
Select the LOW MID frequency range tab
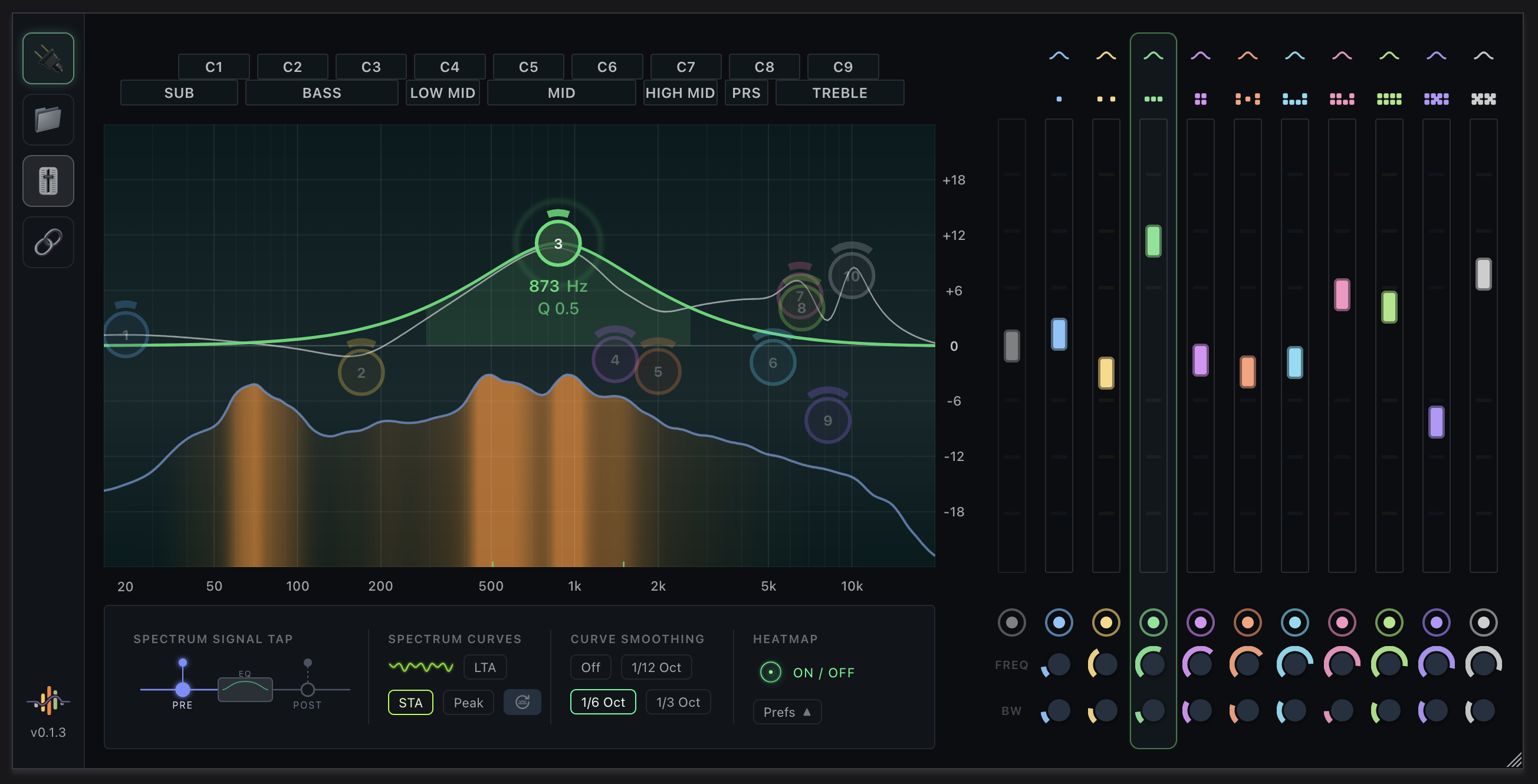pyautogui.click(x=442, y=93)
